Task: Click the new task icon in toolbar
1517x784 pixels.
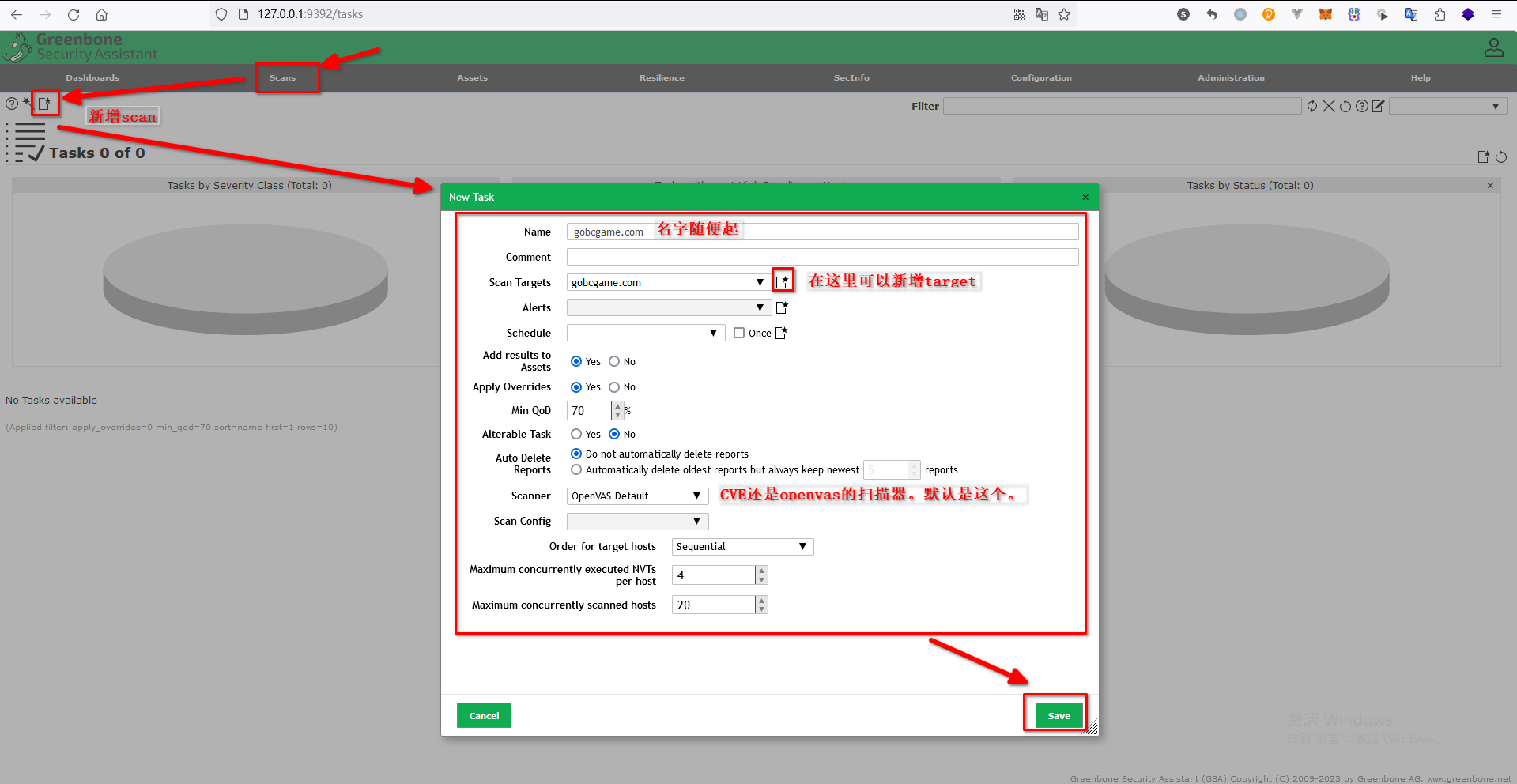Action: click(x=45, y=104)
